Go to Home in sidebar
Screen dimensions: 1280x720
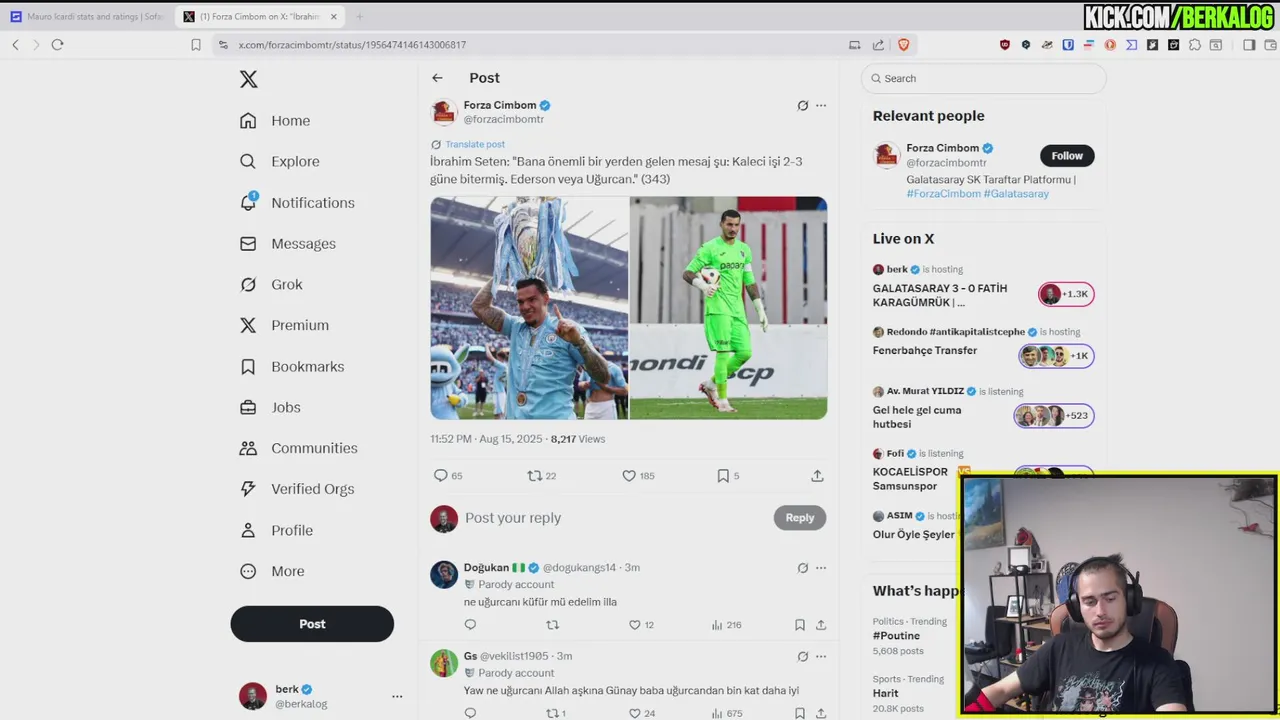tap(276, 121)
